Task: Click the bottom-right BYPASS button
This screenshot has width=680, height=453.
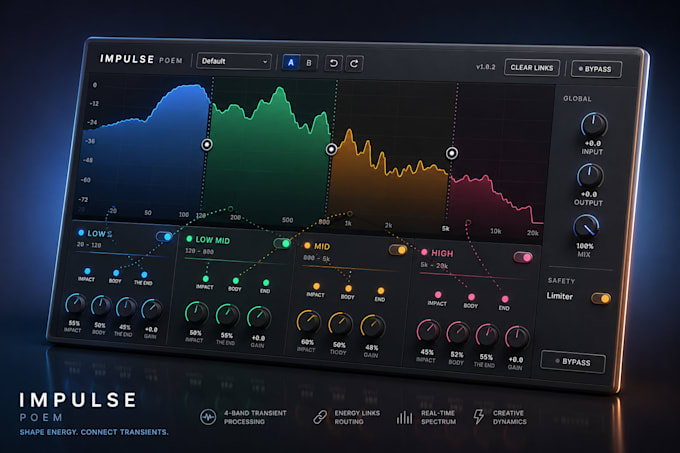Action: coord(573,362)
